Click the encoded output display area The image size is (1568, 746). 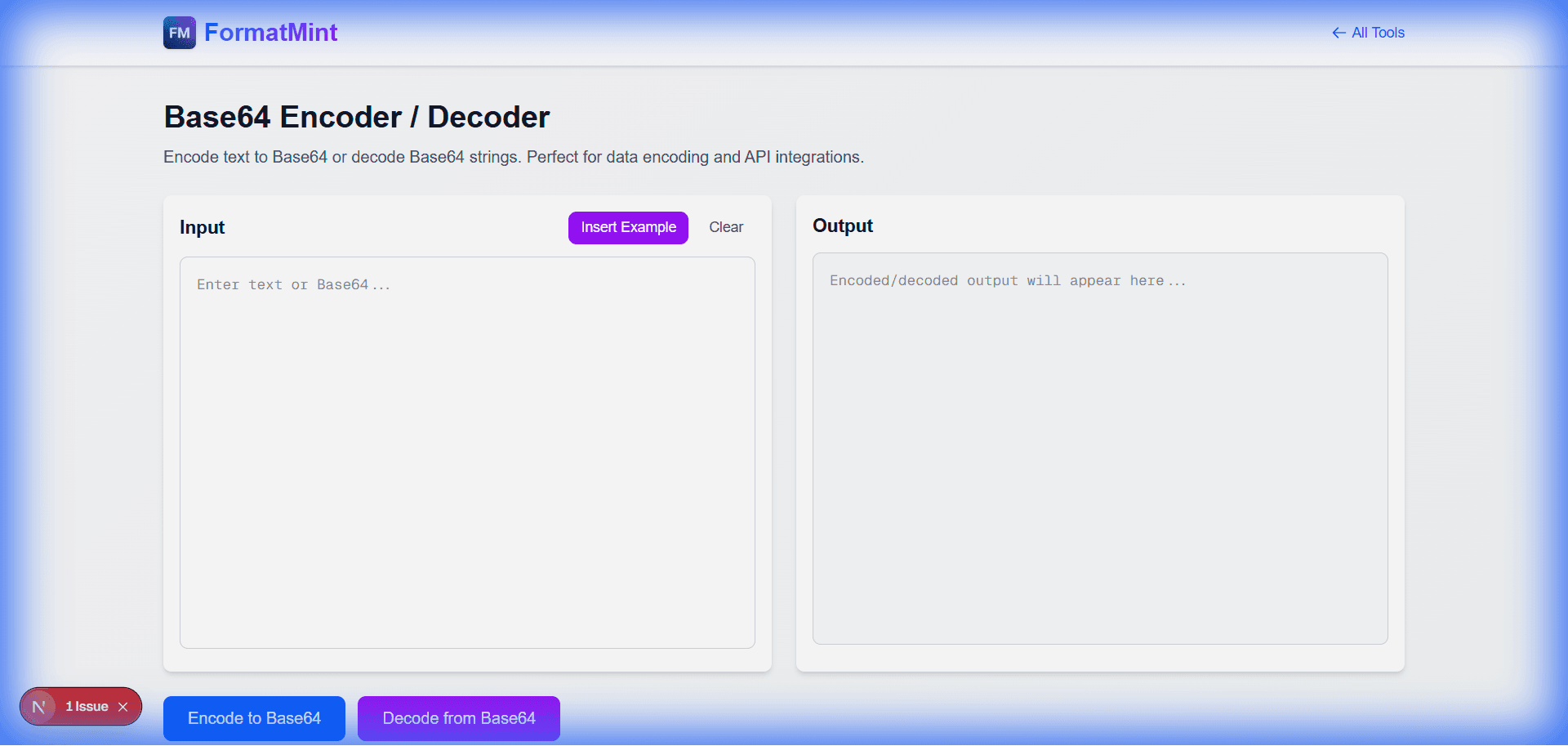coord(1099,449)
